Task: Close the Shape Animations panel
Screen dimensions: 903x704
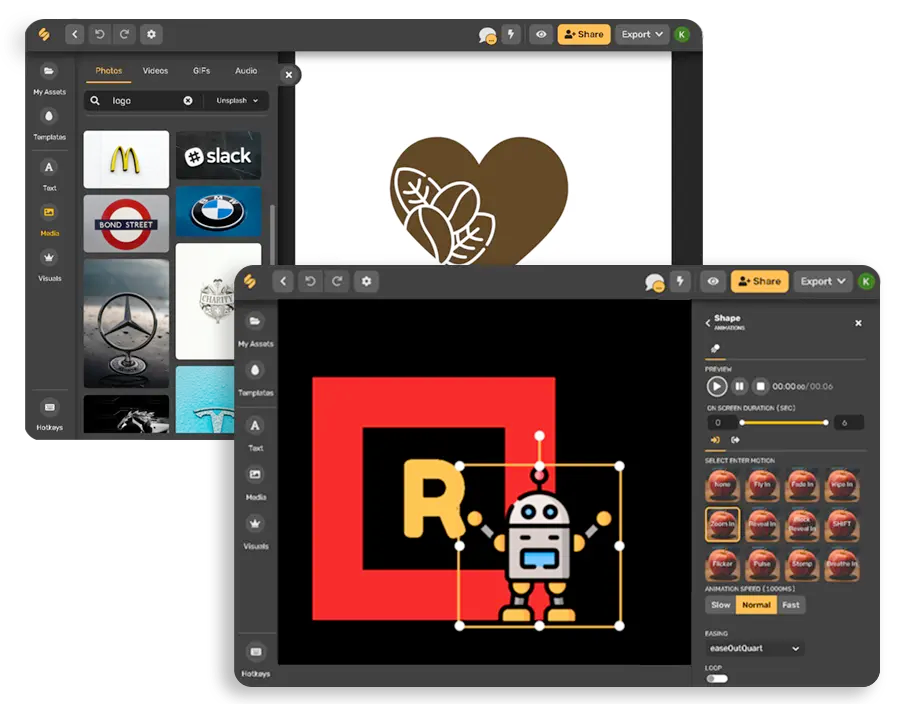Action: (x=858, y=323)
